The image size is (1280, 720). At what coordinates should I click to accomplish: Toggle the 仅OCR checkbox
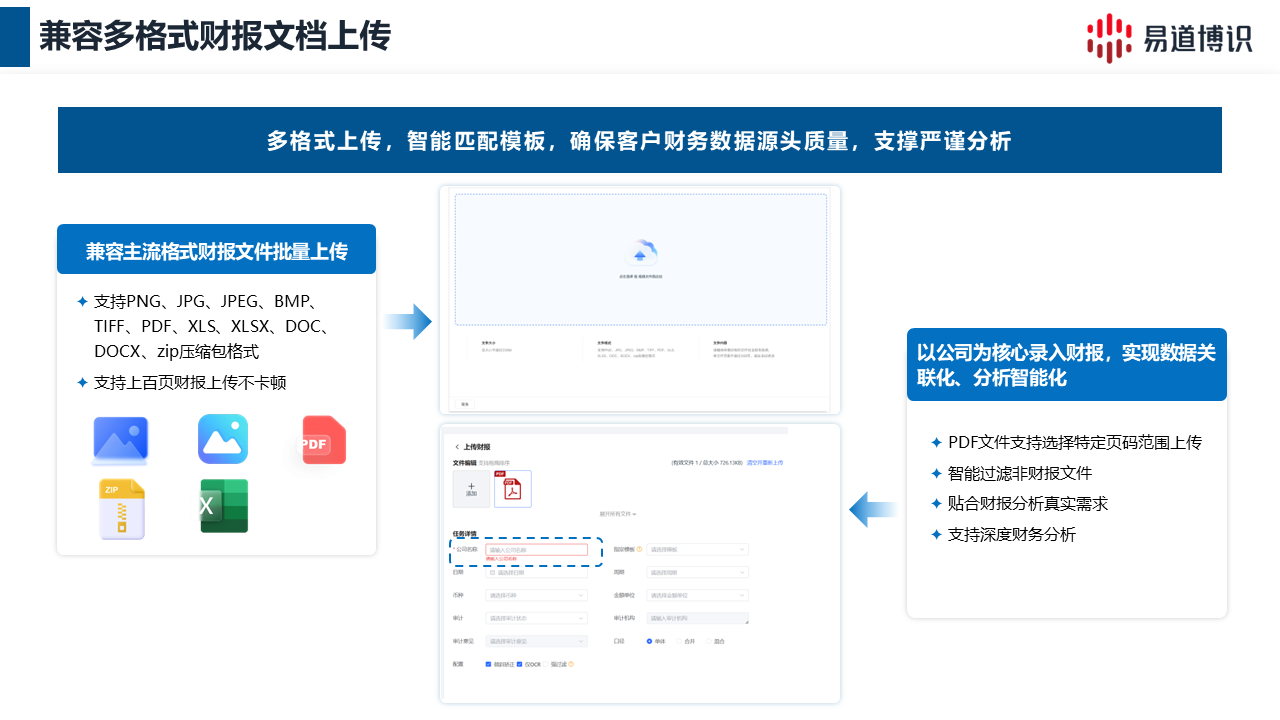pos(520,664)
